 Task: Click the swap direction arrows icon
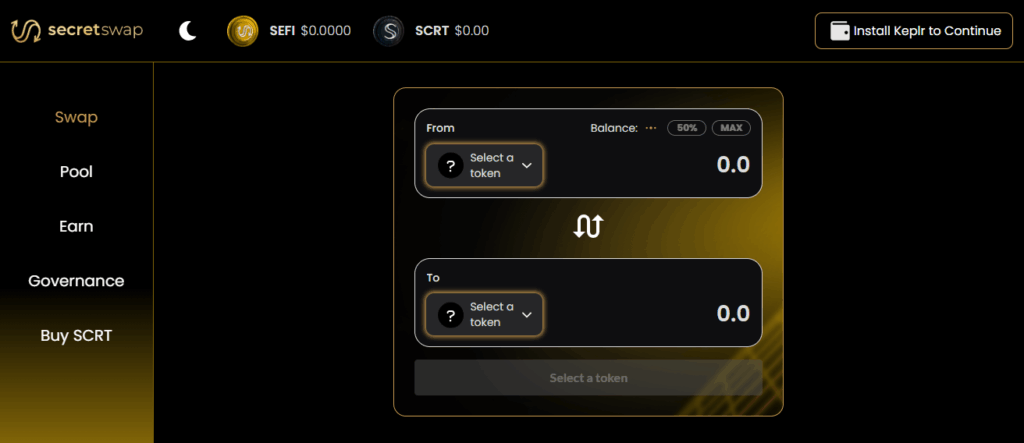click(x=588, y=227)
